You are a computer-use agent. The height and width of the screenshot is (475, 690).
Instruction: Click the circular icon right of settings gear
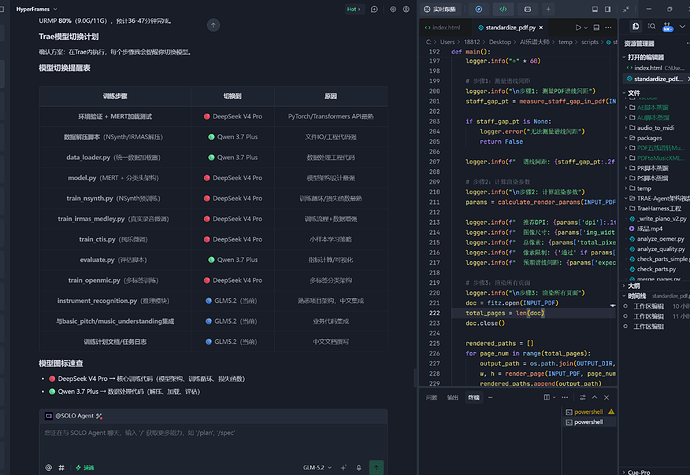[x=406, y=9]
